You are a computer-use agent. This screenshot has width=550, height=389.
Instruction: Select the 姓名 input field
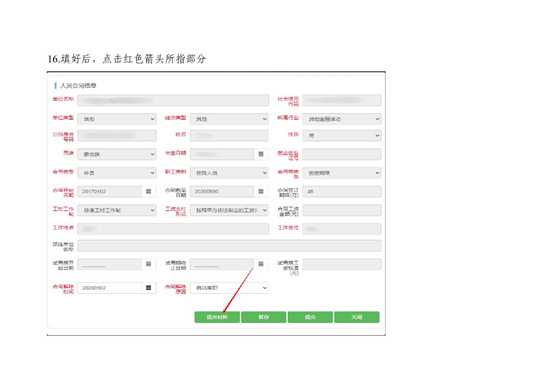coord(229,135)
